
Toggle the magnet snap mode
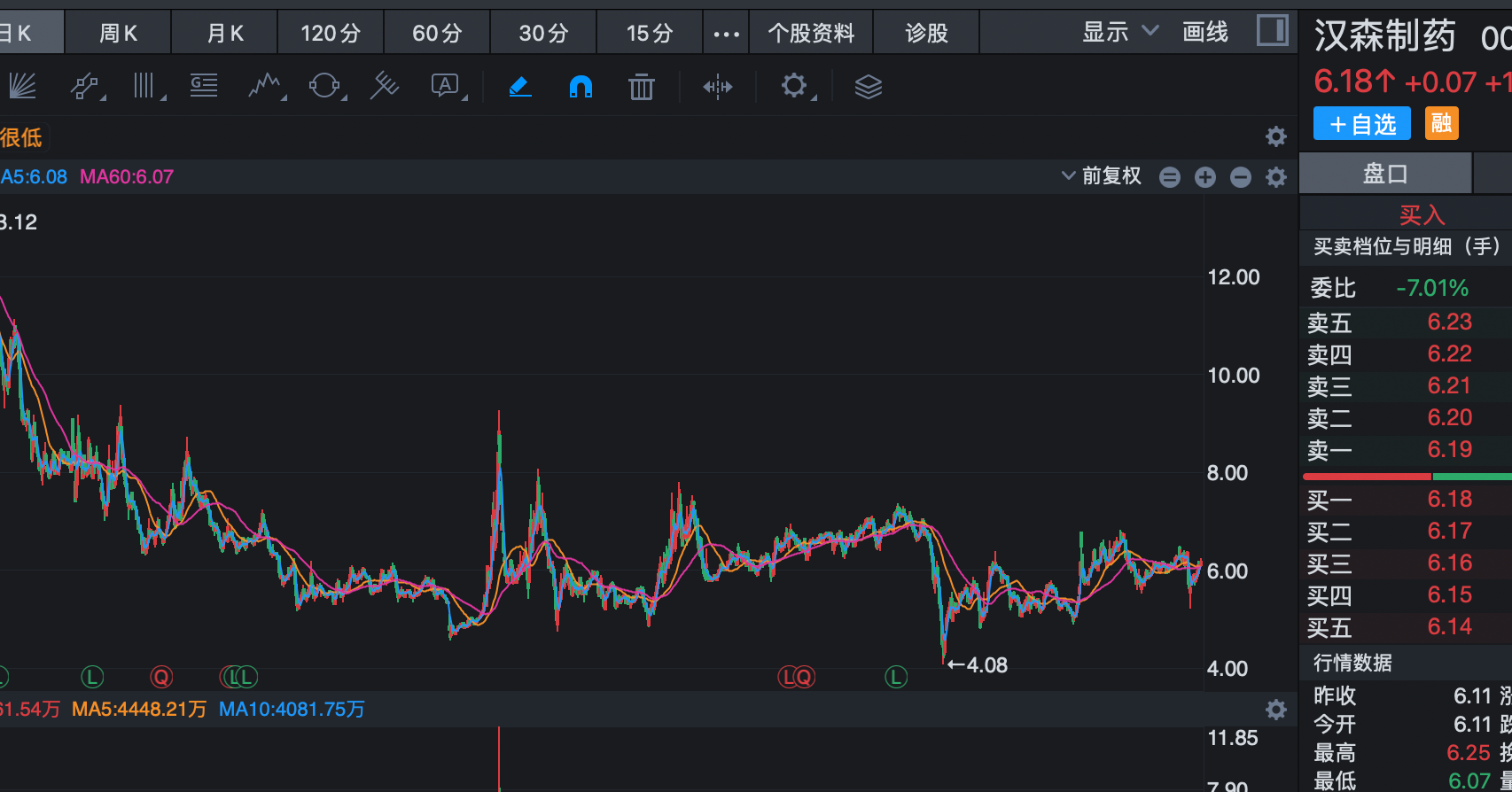(581, 86)
